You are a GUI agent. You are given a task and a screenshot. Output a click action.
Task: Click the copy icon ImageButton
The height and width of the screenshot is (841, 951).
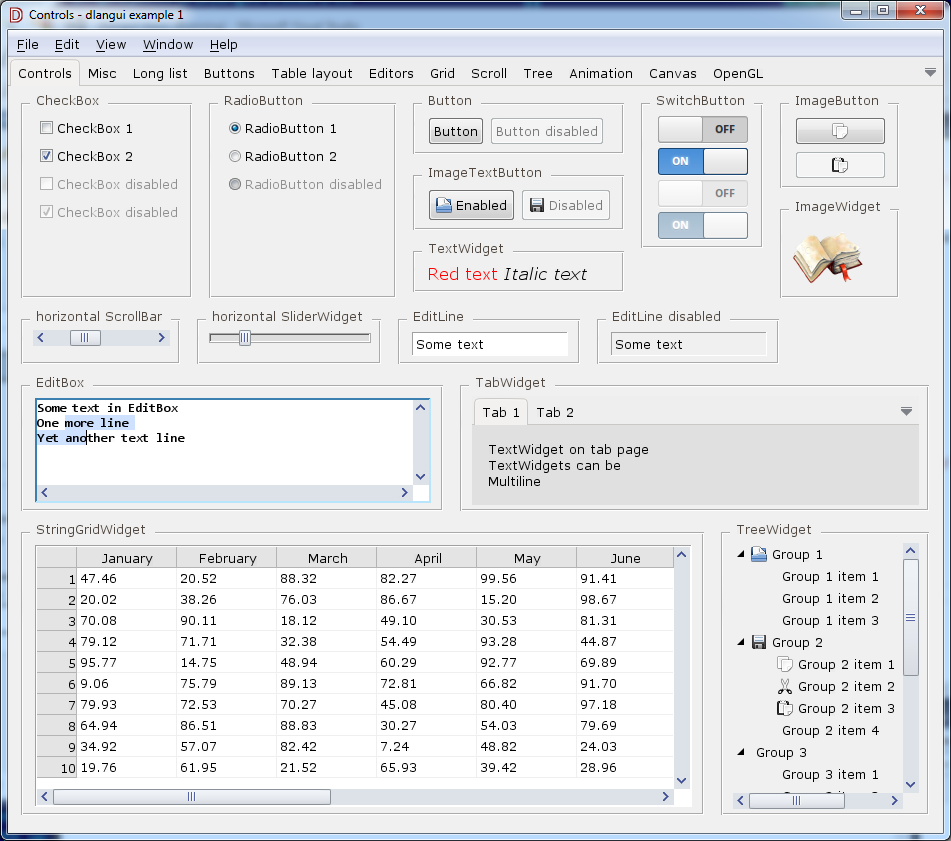pyautogui.click(x=840, y=131)
